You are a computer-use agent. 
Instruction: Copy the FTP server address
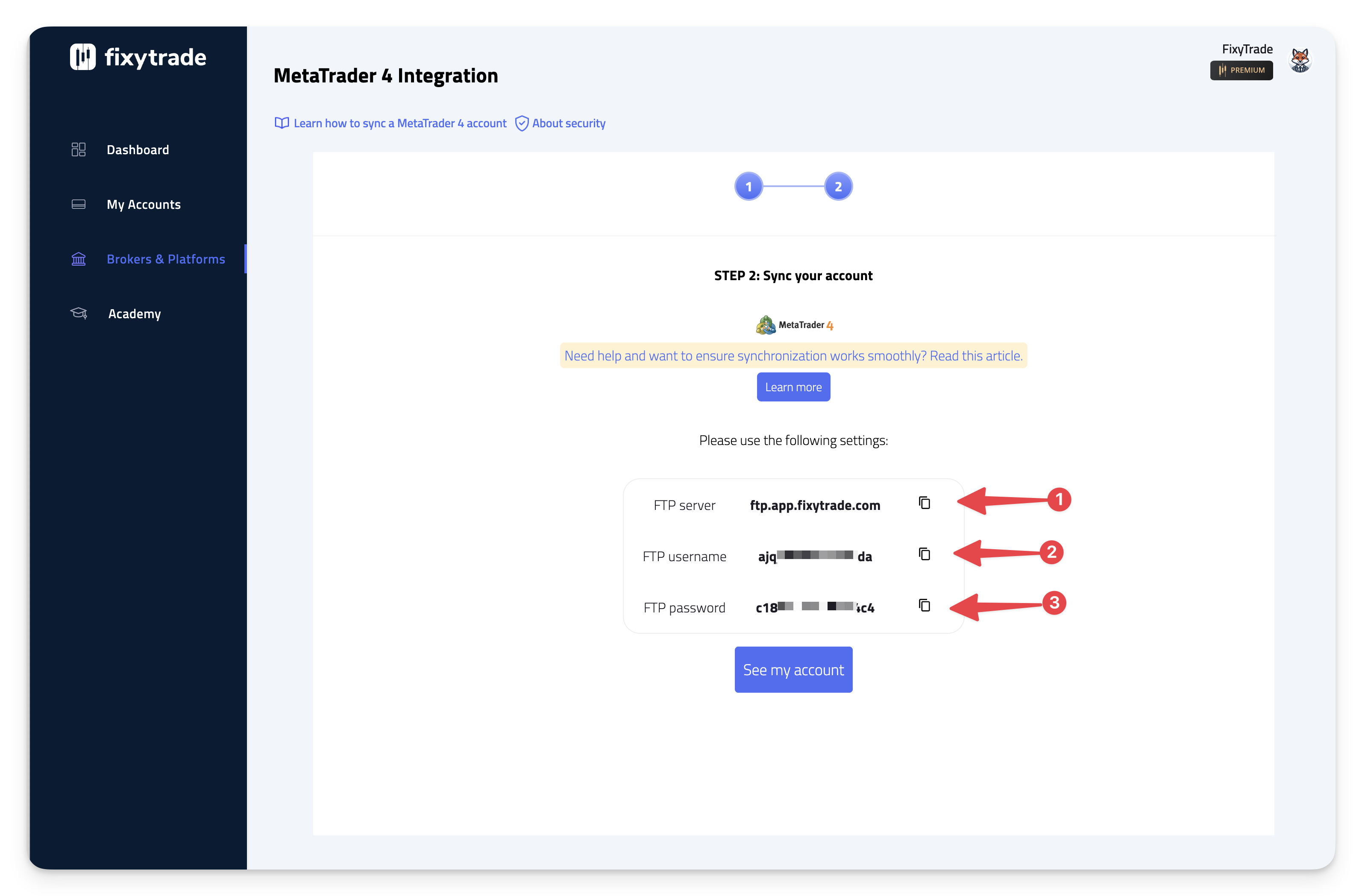(924, 503)
